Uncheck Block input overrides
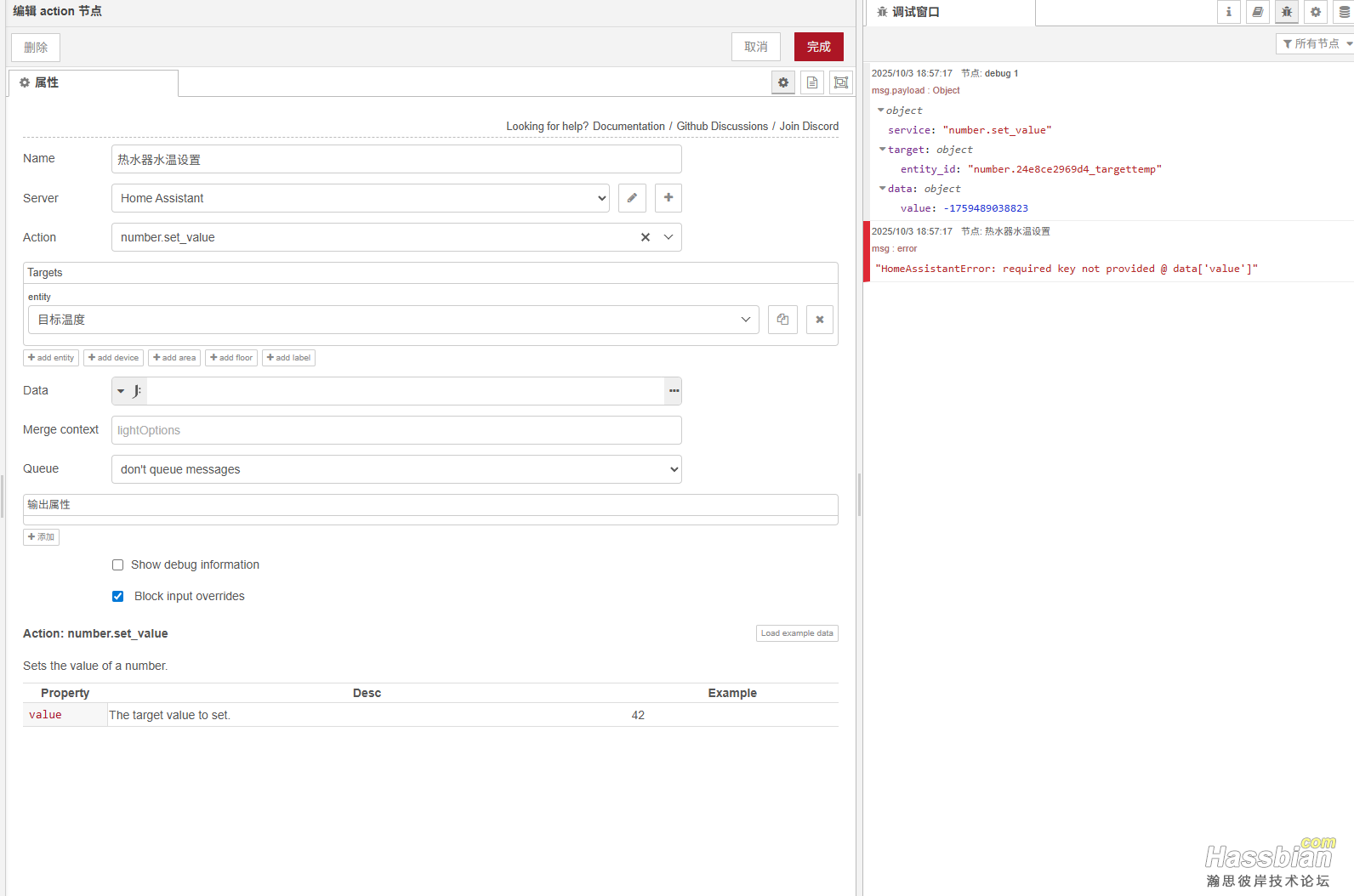The image size is (1354, 896). click(118, 597)
